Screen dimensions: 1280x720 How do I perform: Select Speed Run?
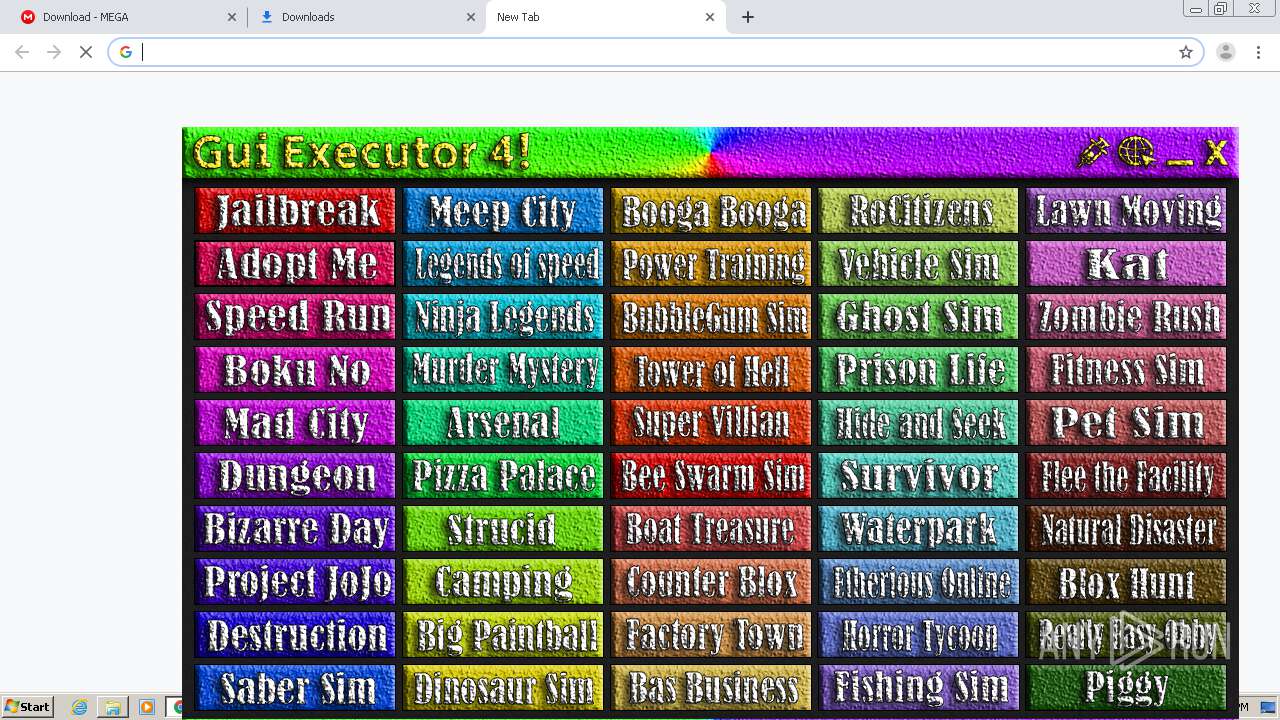coord(296,317)
